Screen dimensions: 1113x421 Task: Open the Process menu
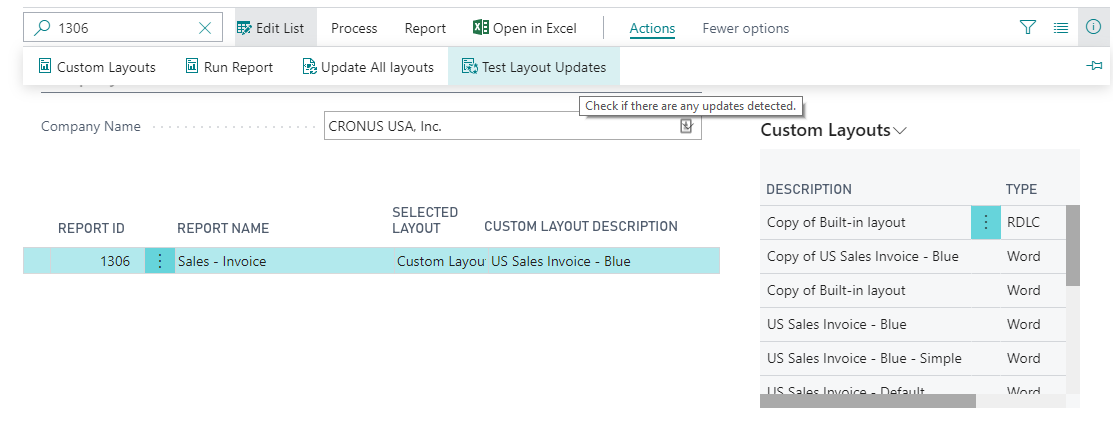(354, 28)
